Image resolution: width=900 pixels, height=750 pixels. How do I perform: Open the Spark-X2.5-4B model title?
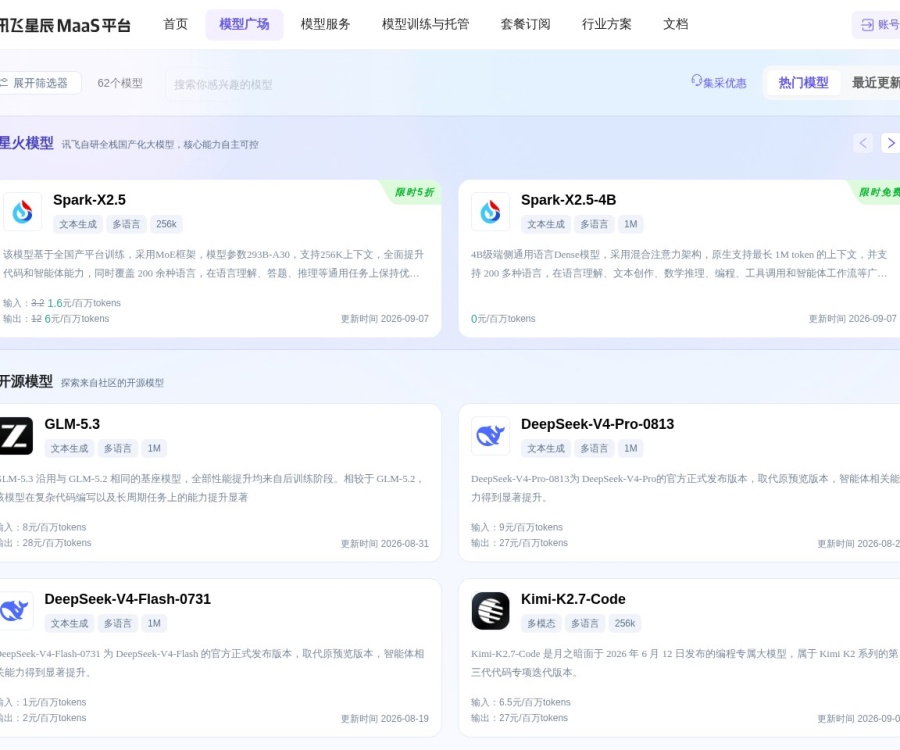point(568,200)
